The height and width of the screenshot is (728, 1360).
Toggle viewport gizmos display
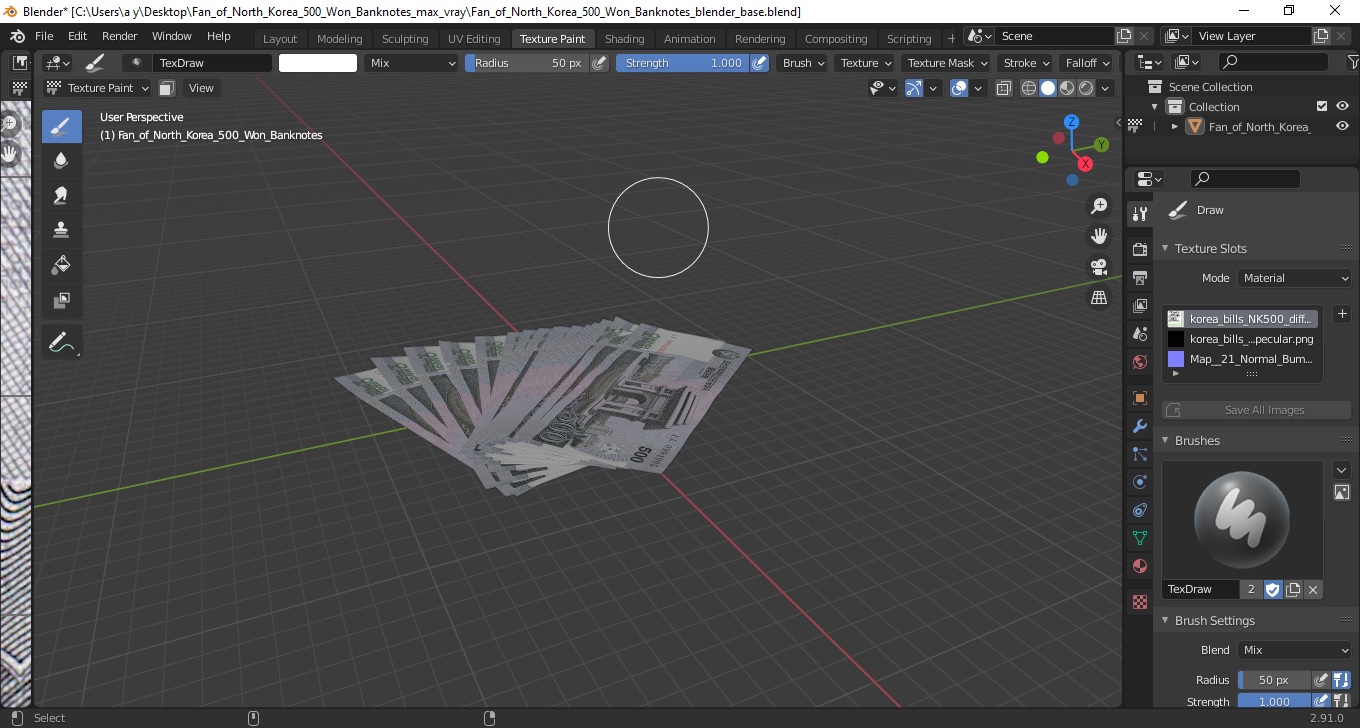click(914, 88)
